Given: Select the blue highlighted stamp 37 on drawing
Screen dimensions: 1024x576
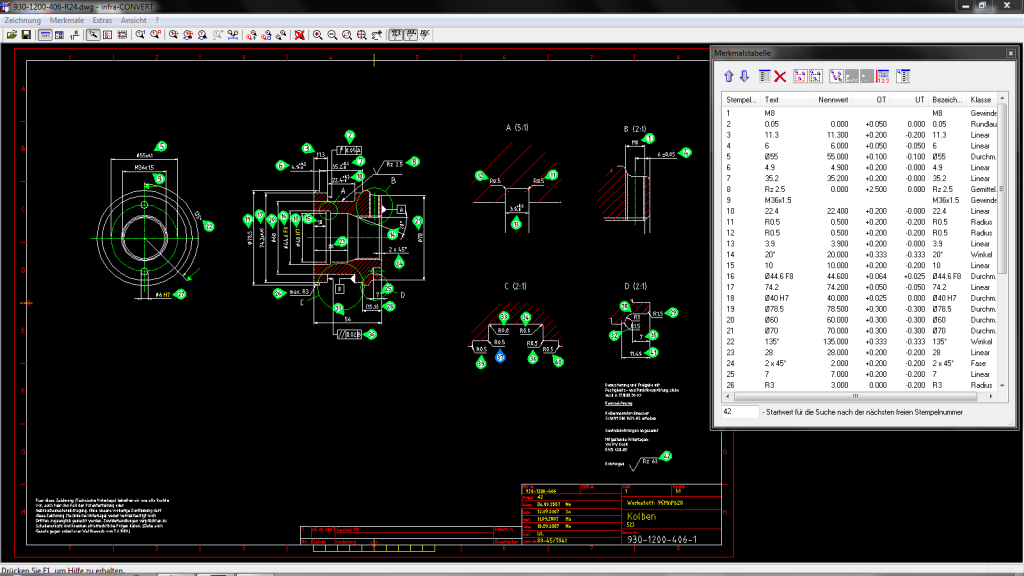Looking at the screenshot, I should pos(500,357).
